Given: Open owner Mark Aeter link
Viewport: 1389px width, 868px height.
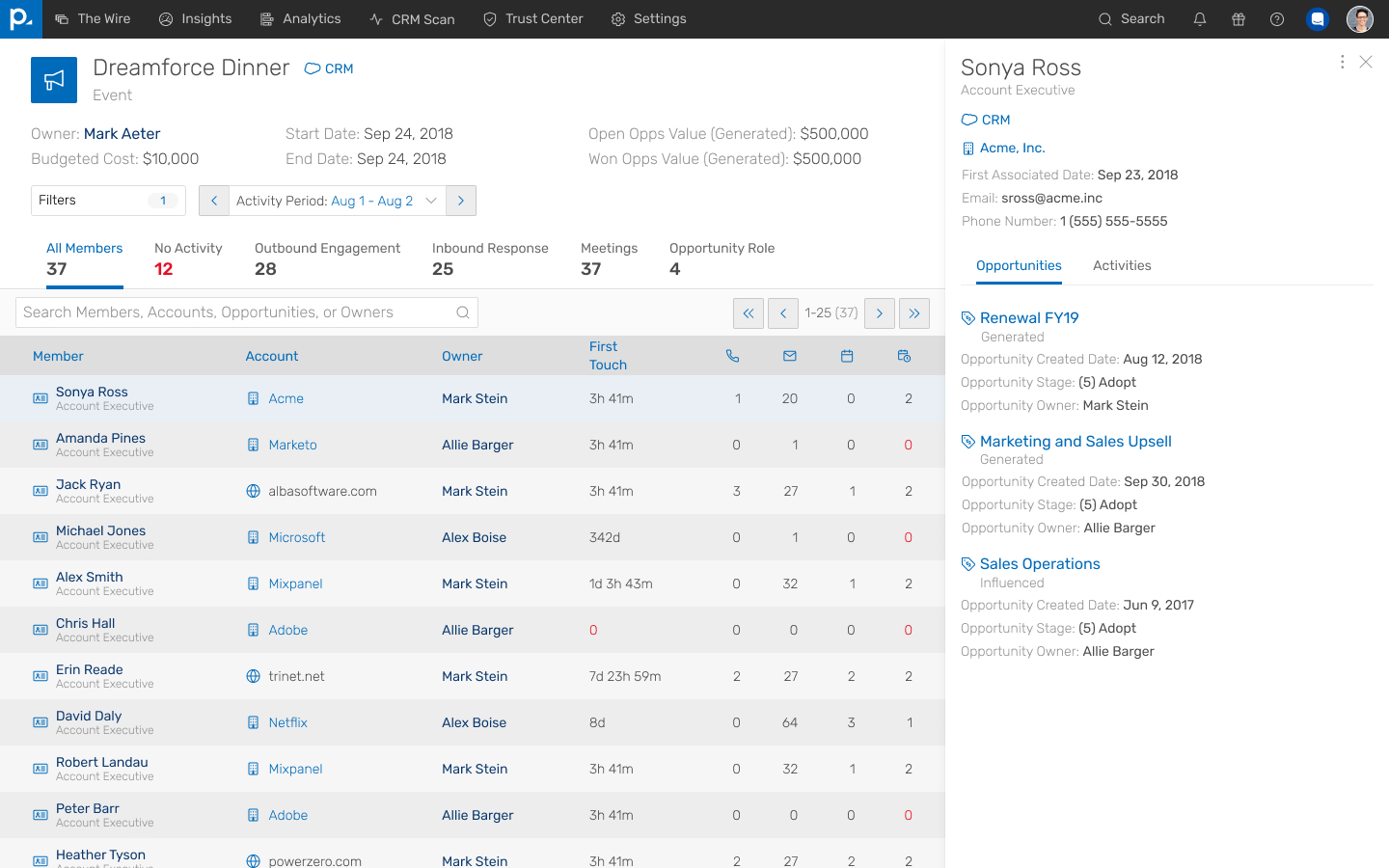Looking at the screenshot, I should click(x=123, y=134).
